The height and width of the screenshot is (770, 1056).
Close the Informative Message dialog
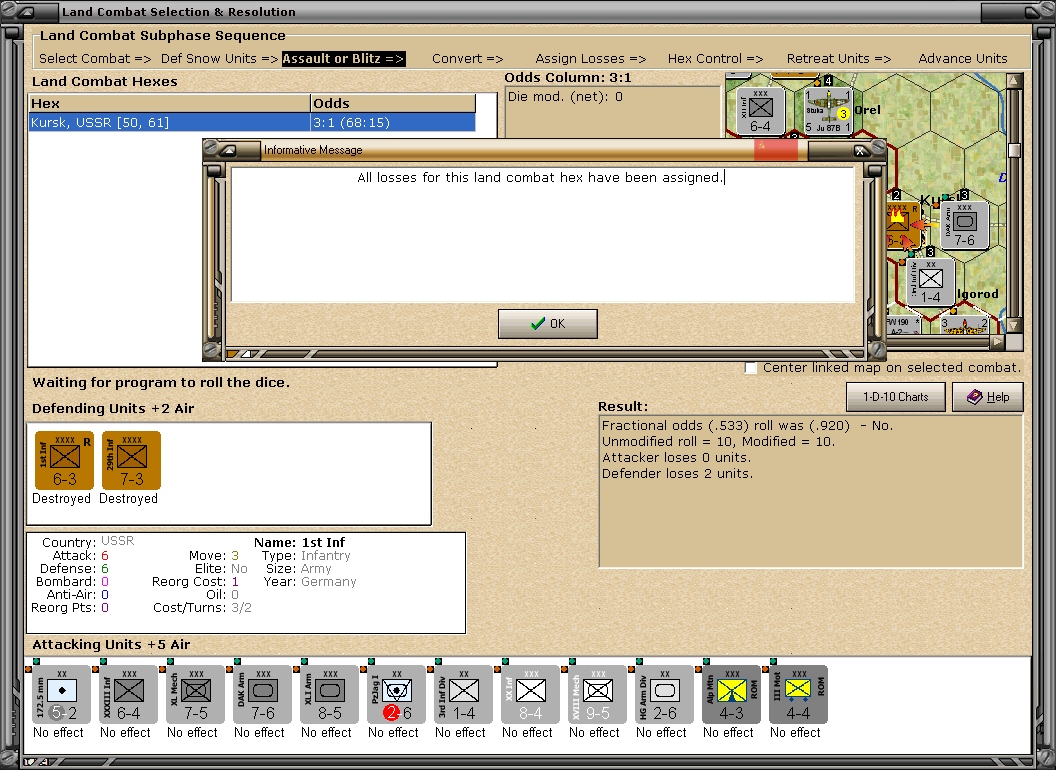click(x=860, y=150)
